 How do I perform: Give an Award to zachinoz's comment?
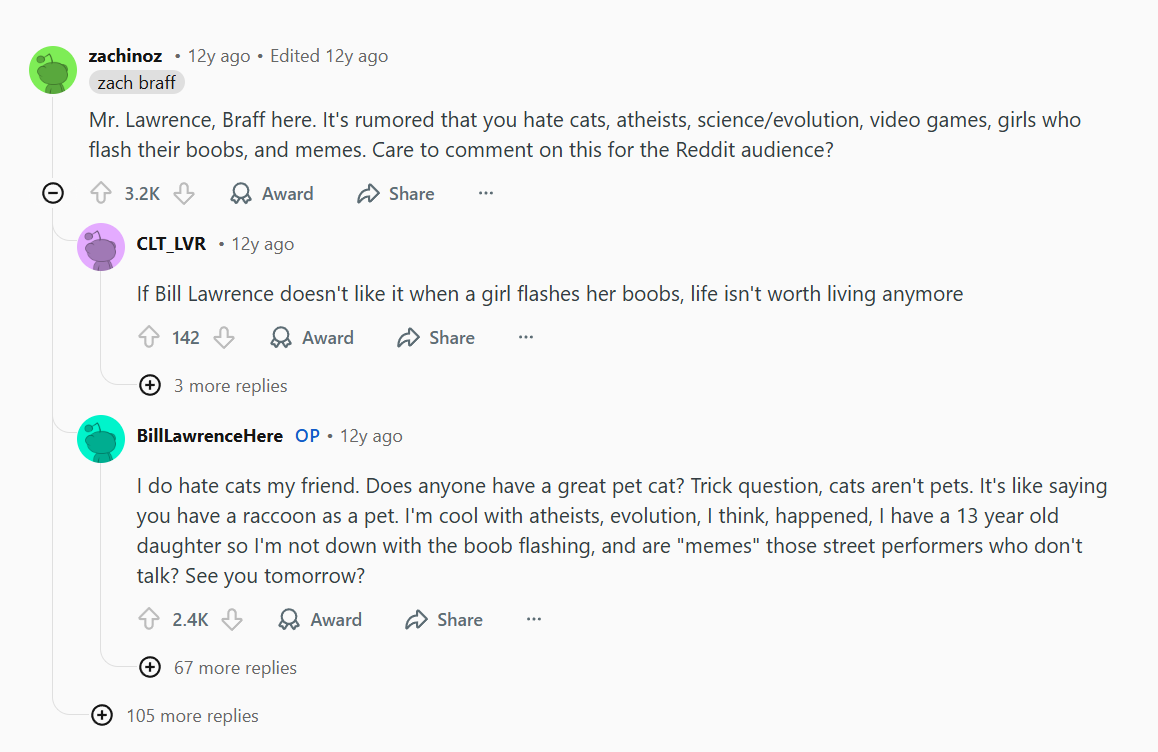click(272, 194)
